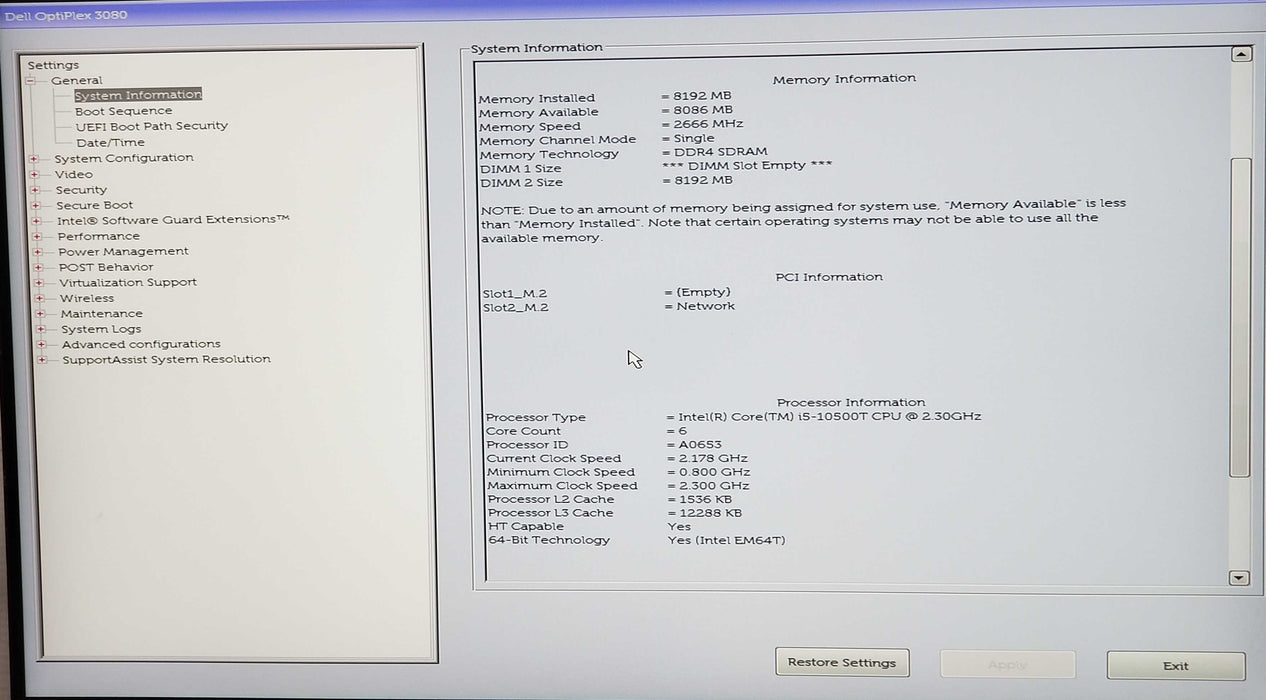Viewport: 1266px width, 700px height.
Task: Expand the POST Behavior section
Action: (x=37, y=267)
